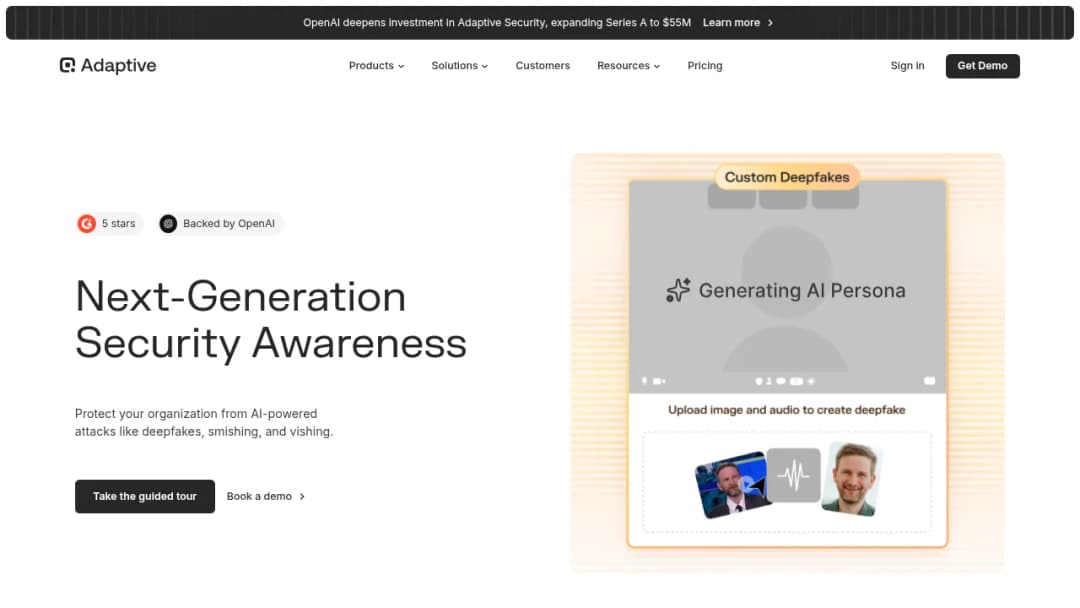The width and height of the screenshot is (1080, 608).
Task: Click the 'Upload image and audio to create deepfake' text
Action: (x=787, y=410)
